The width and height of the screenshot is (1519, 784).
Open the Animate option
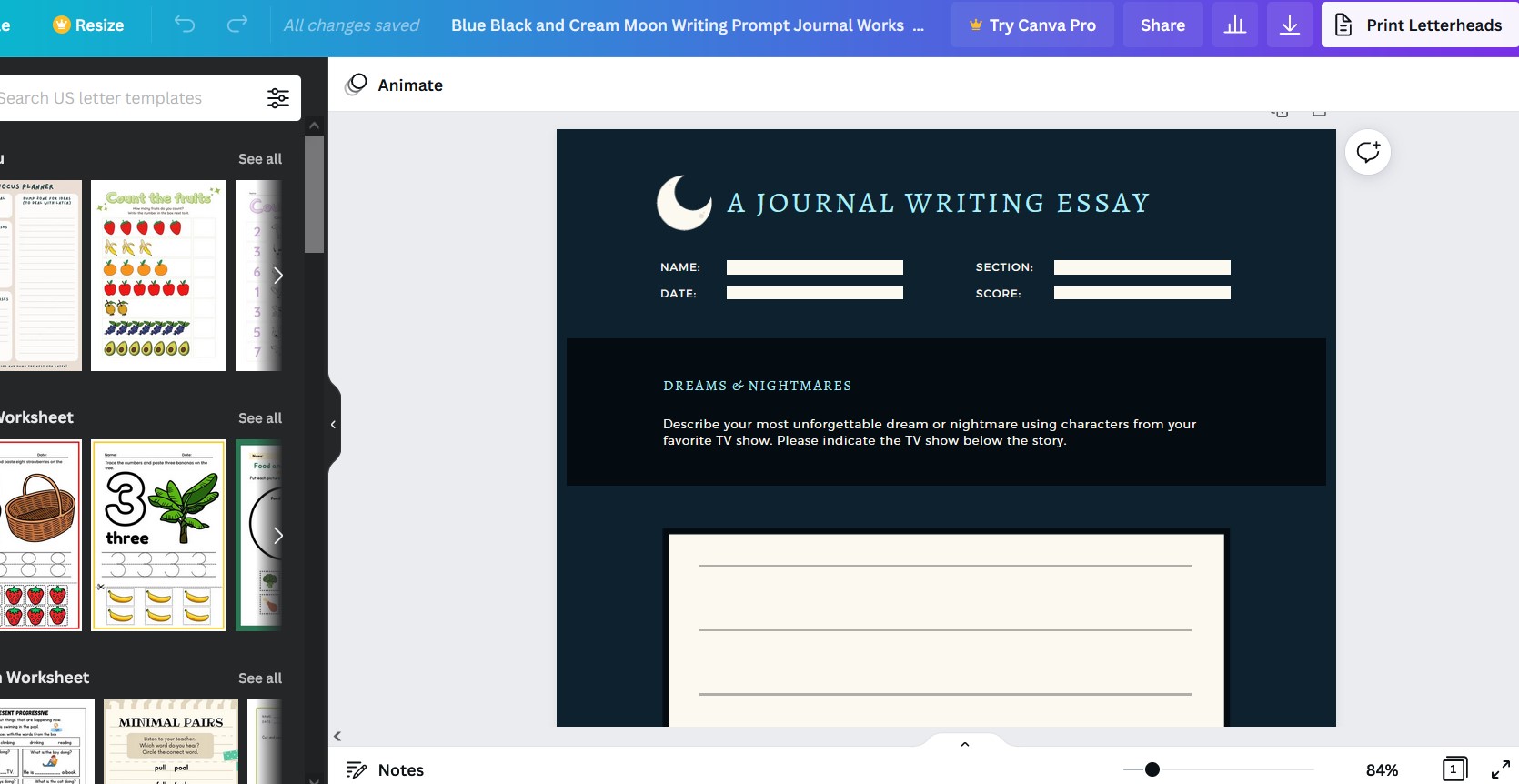[x=394, y=85]
